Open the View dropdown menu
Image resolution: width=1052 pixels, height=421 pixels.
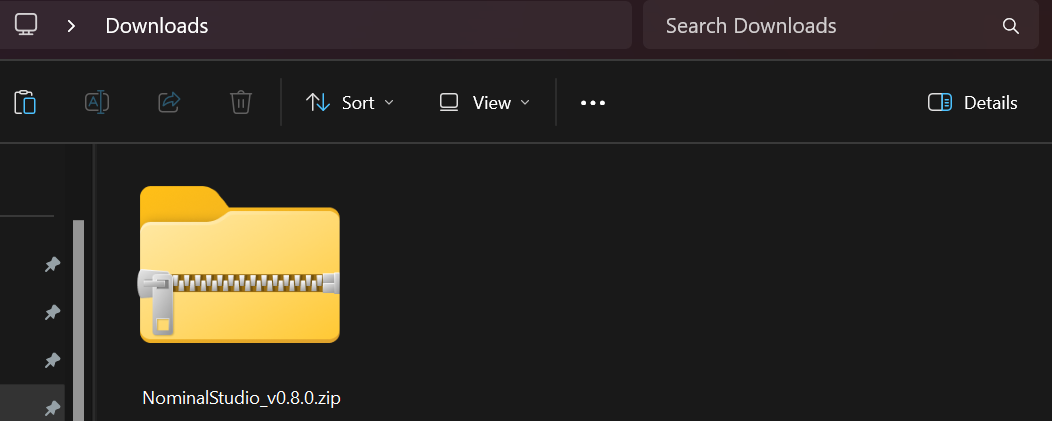[x=484, y=103]
